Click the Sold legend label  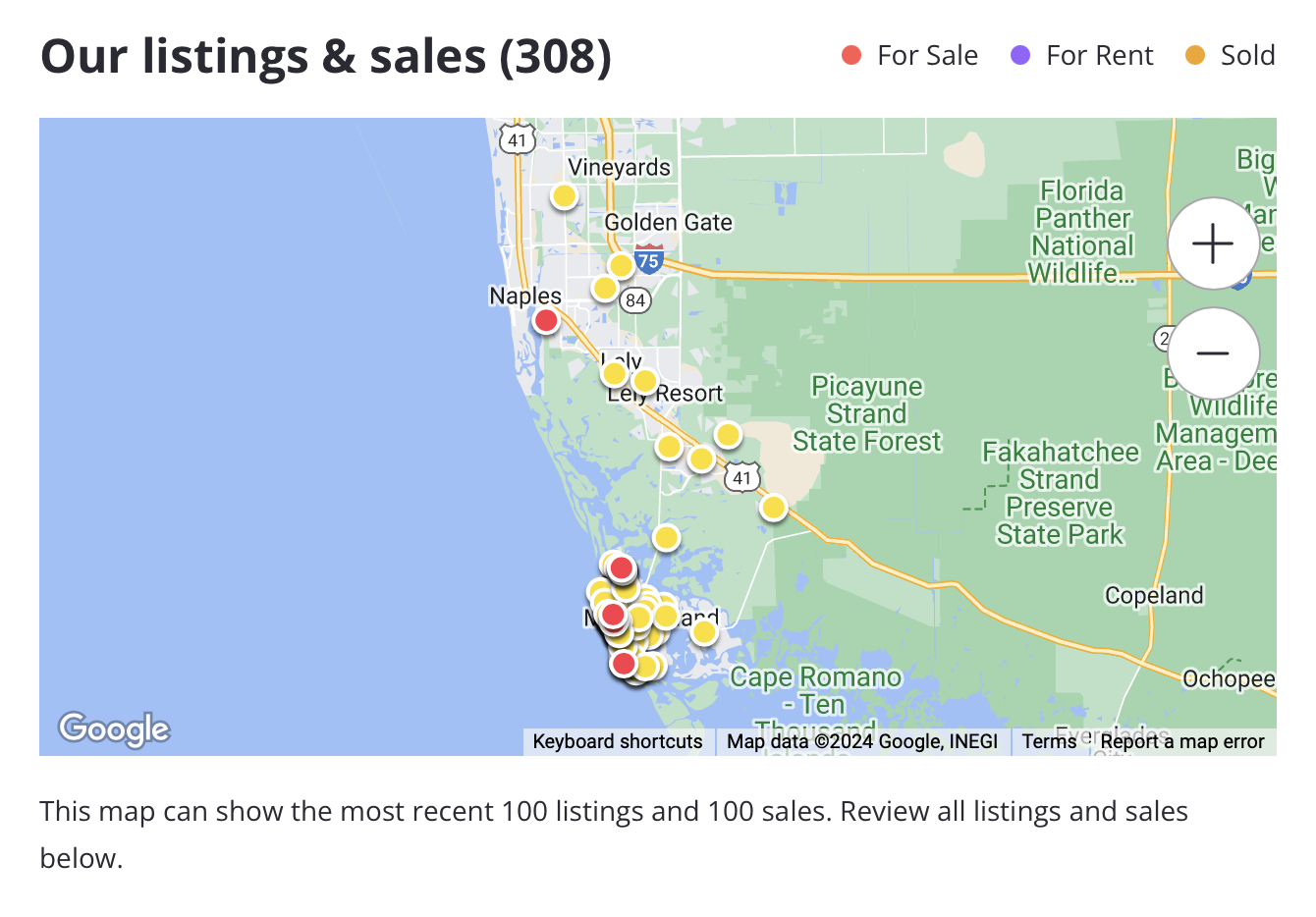click(1247, 56)
